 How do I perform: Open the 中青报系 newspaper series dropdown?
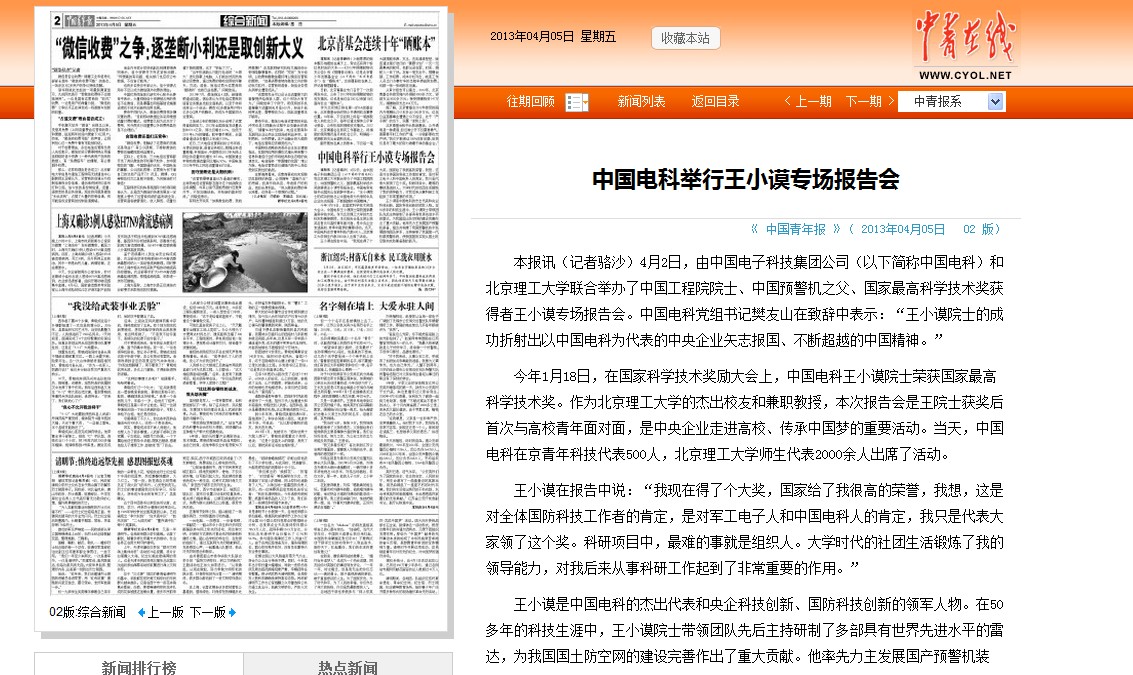pyautogui.click(x=945, y=101)
